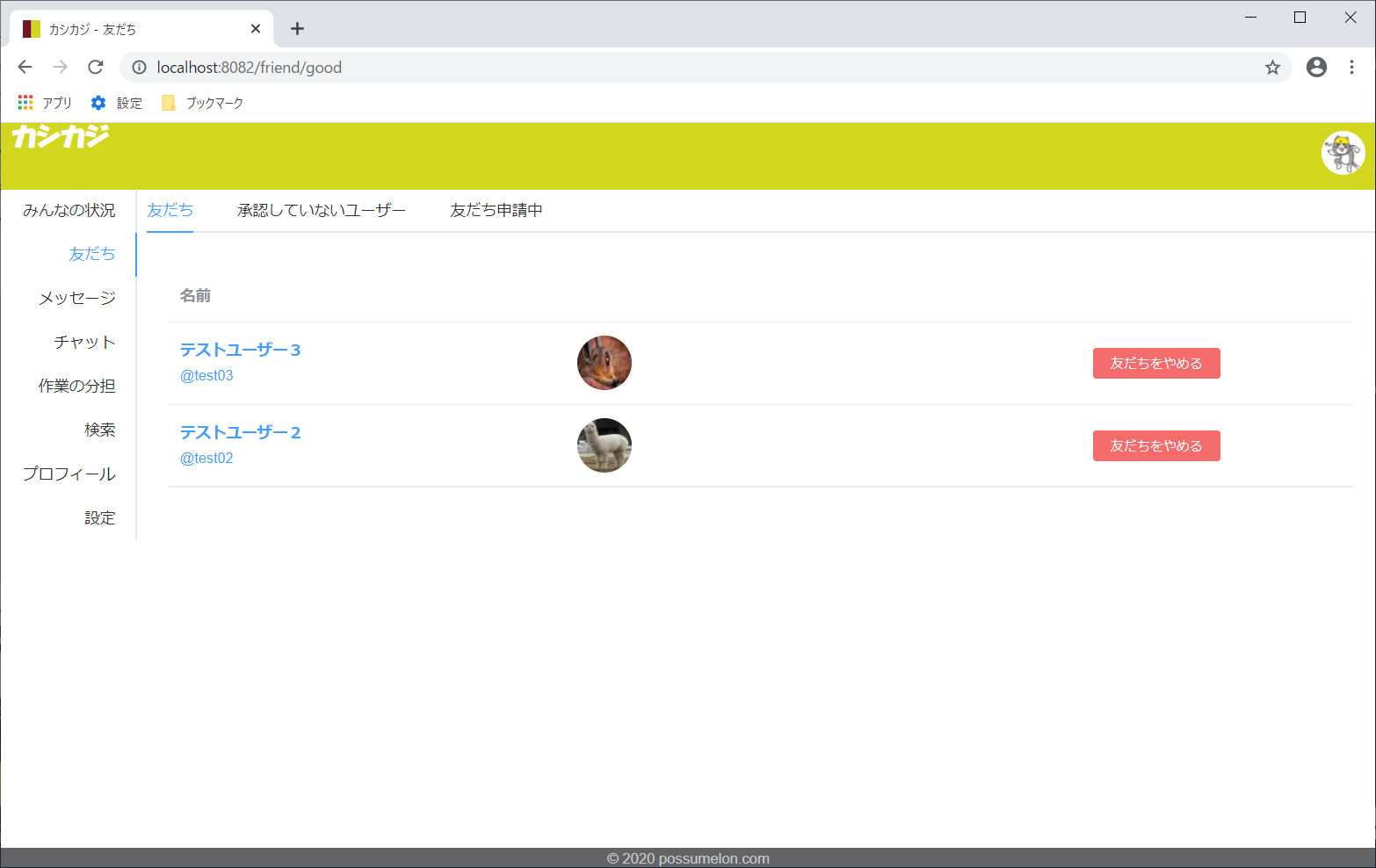The image size is (1376, 868).
Task: Open 作業の分担 in sidebar
Action: point(69,386)
